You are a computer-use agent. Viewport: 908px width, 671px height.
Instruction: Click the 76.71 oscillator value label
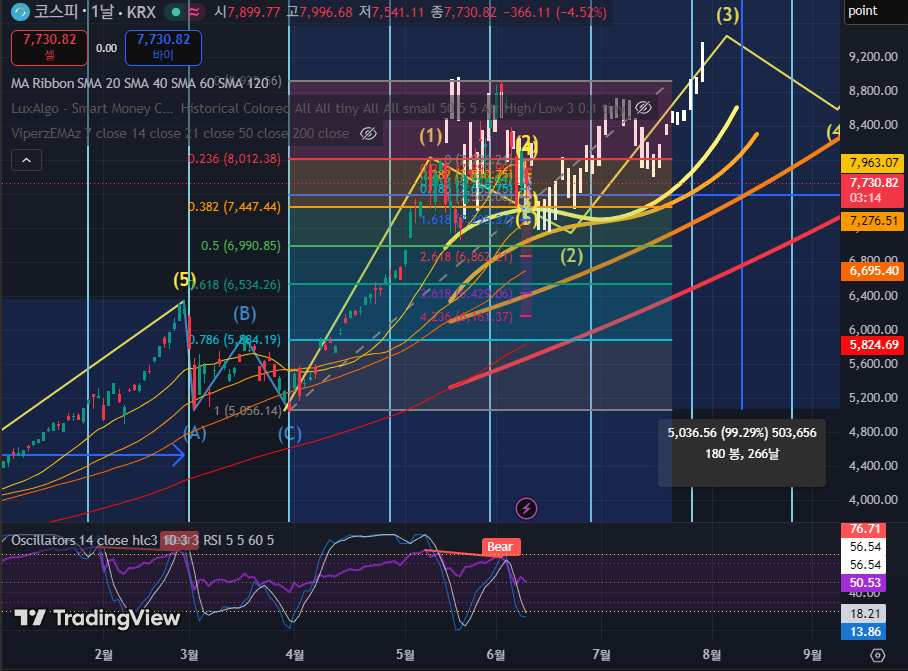coord(865,529)
